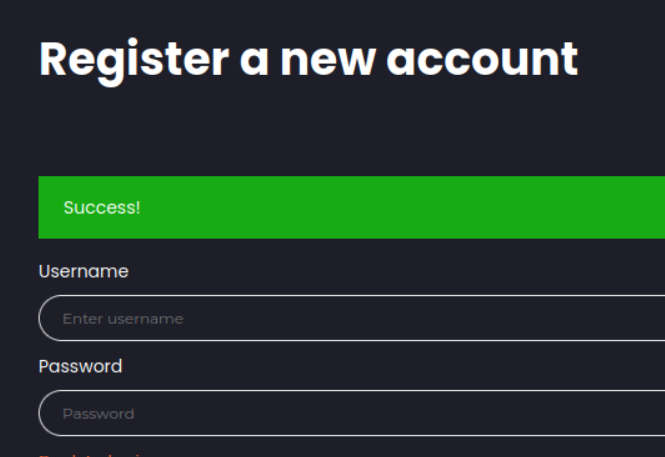Click the green Success! notification banner

point(351,207)
